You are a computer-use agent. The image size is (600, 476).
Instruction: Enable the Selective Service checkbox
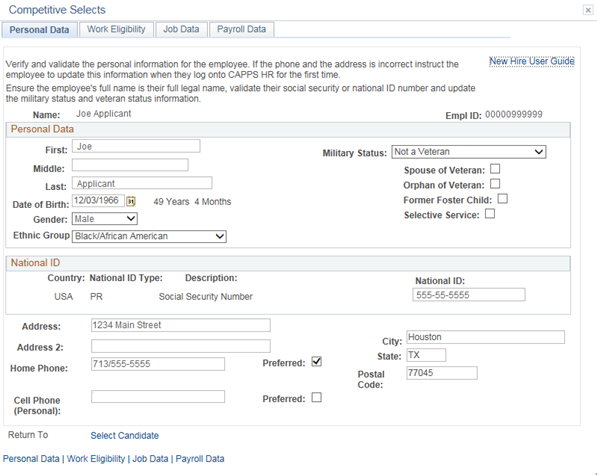pyautogui.click(x=489, y=213)
